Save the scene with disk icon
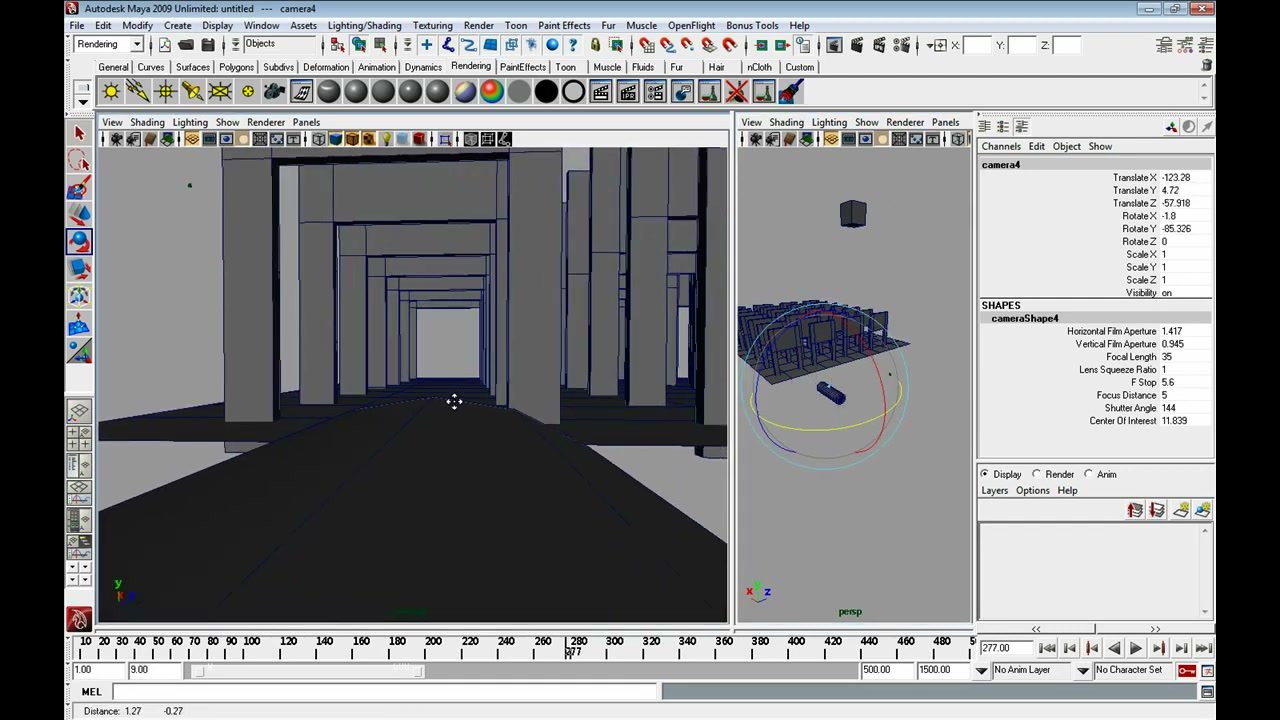This screenshot has height=720, width=1280. point(208,45)
